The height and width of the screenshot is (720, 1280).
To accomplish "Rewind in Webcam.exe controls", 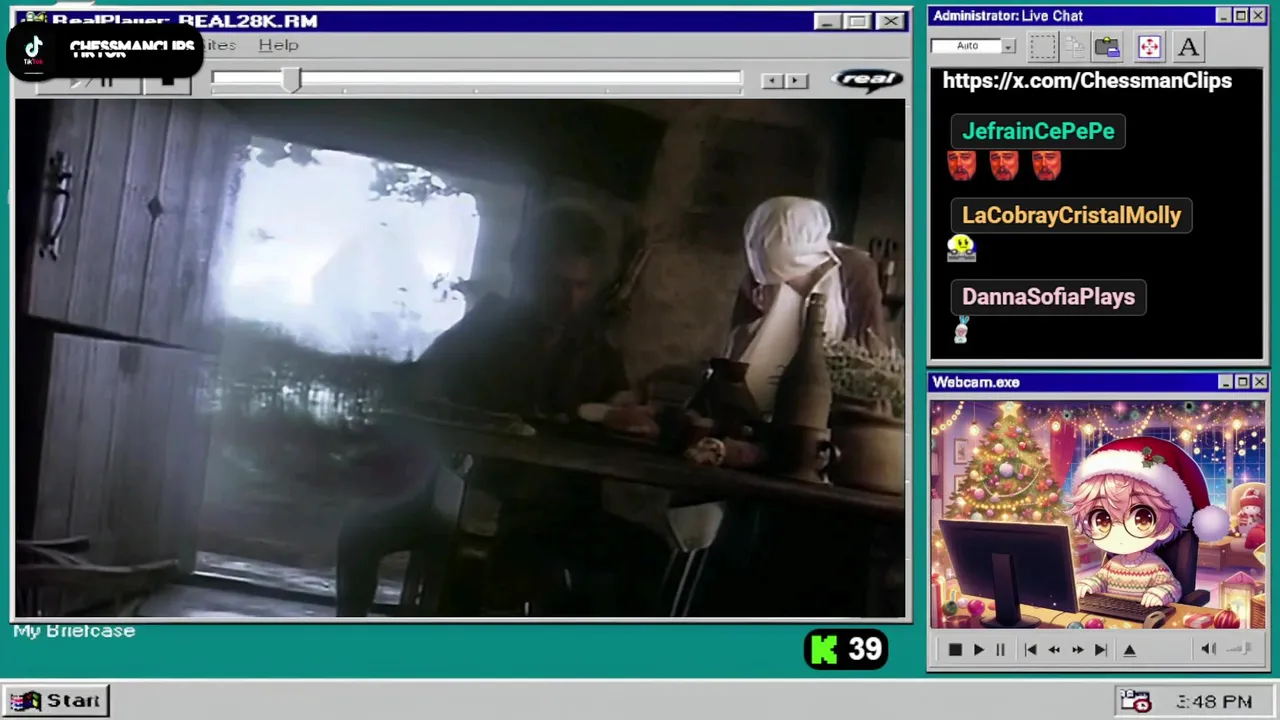I will 1054,650.
